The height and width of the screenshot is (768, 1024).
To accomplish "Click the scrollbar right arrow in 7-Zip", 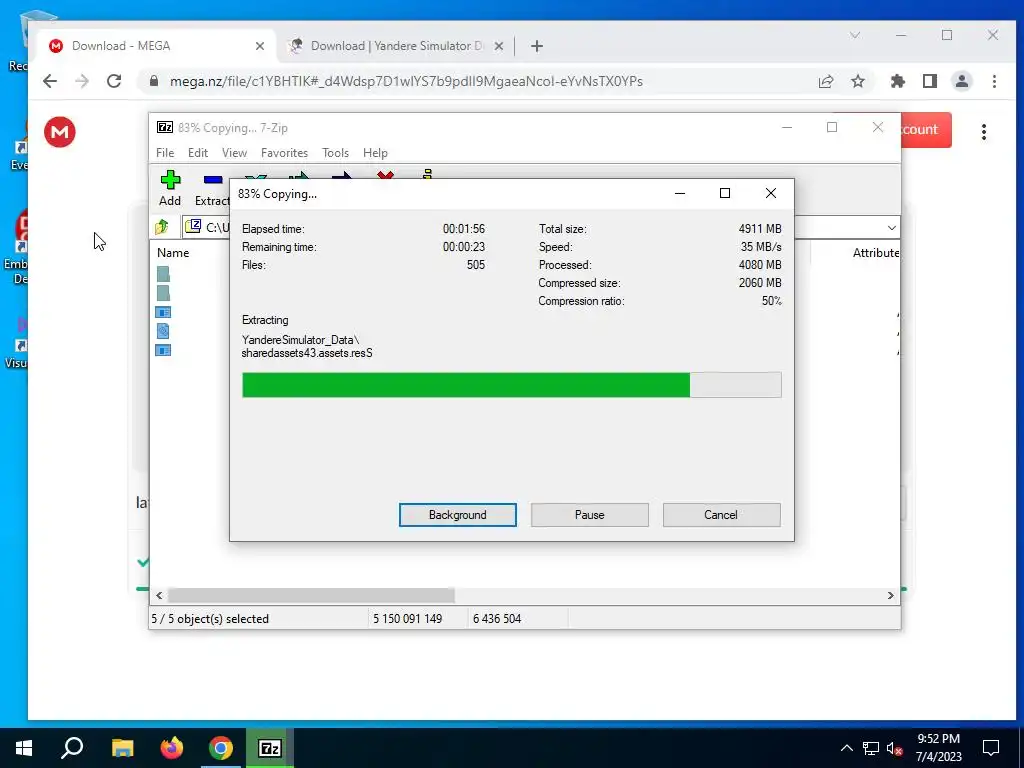I will [891, 595].
